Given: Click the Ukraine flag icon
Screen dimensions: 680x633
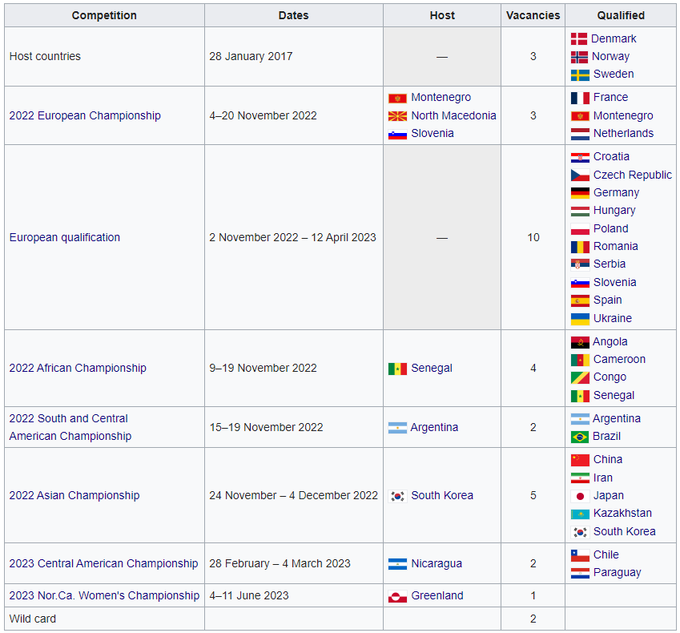Looking at the screenshot, I should (580, 319).
